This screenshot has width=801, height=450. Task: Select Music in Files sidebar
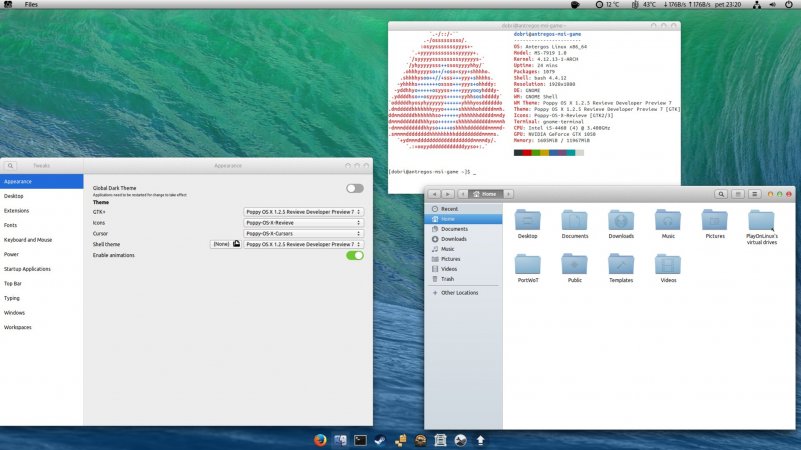pos(463,249)
